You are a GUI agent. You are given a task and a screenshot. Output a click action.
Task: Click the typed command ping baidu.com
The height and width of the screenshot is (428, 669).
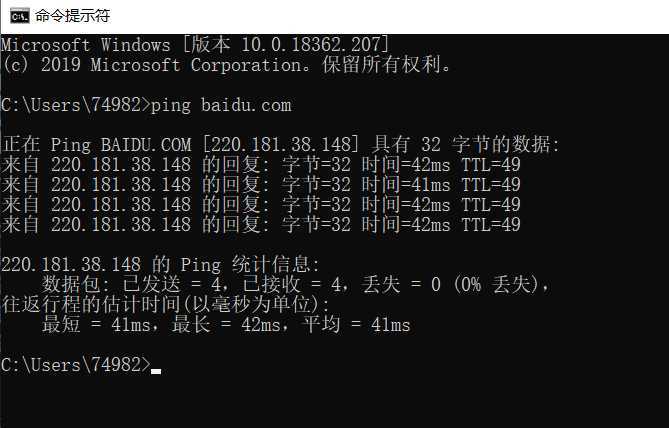[221, 105]
